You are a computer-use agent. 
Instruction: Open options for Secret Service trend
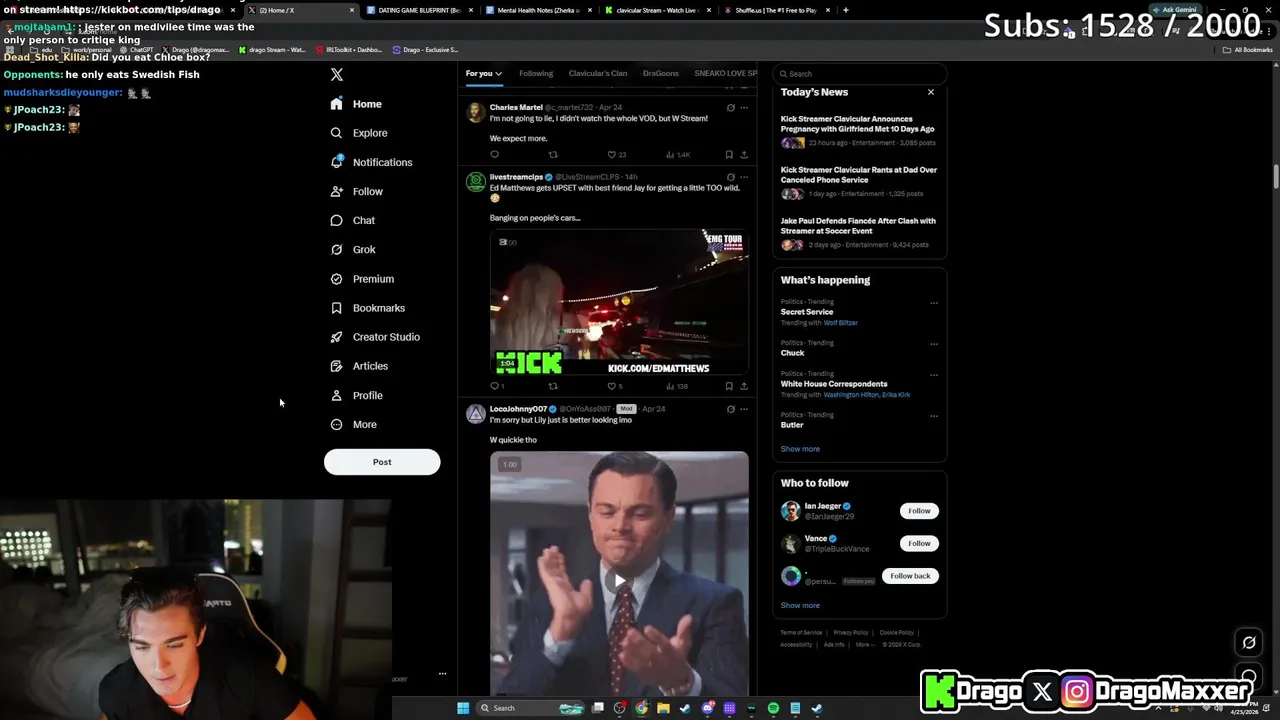(x=934, y=303)
